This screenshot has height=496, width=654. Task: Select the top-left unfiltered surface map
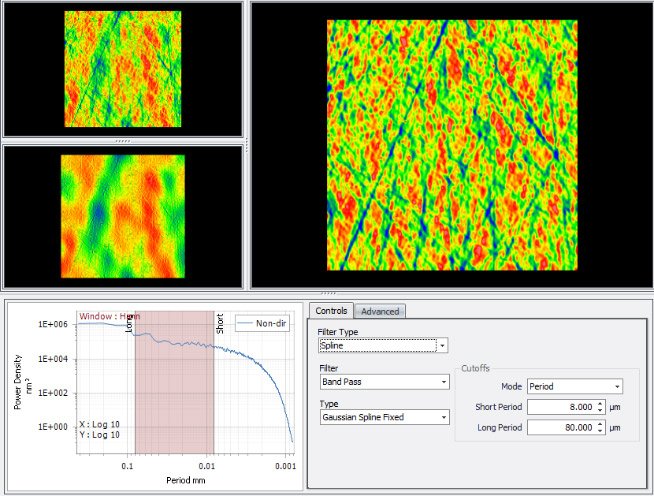click(123, 68)
